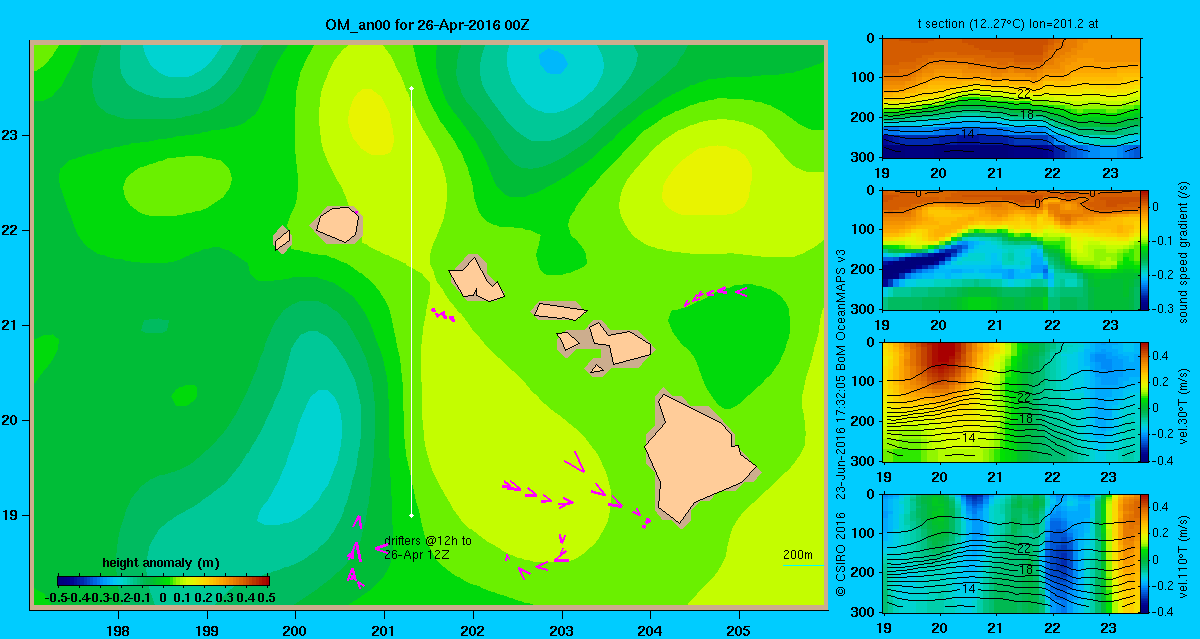Open the vel.30°T velocity section plot

coord(1012,401)
